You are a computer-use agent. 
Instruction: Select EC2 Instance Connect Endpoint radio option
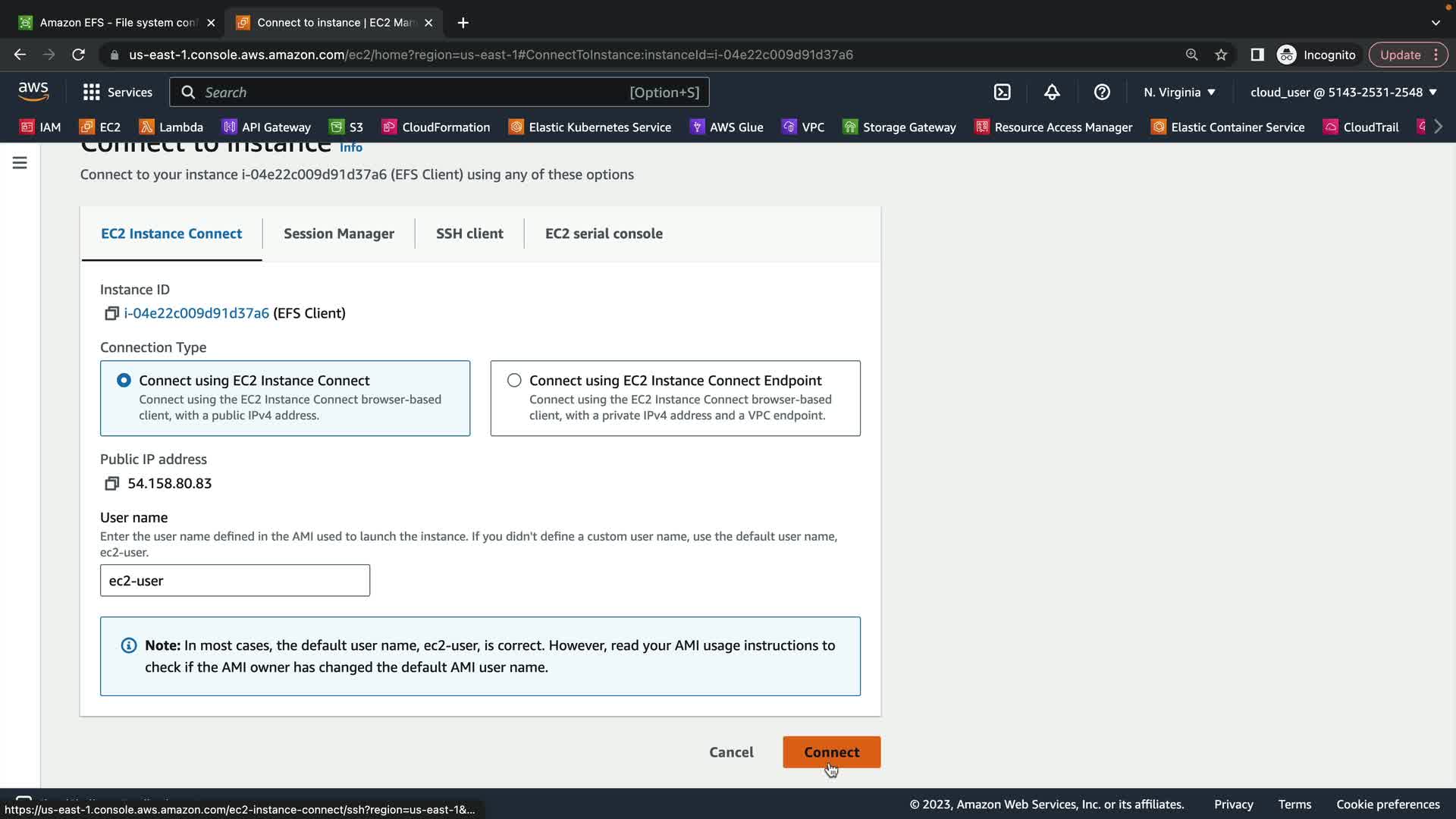[x=514, y=380]
